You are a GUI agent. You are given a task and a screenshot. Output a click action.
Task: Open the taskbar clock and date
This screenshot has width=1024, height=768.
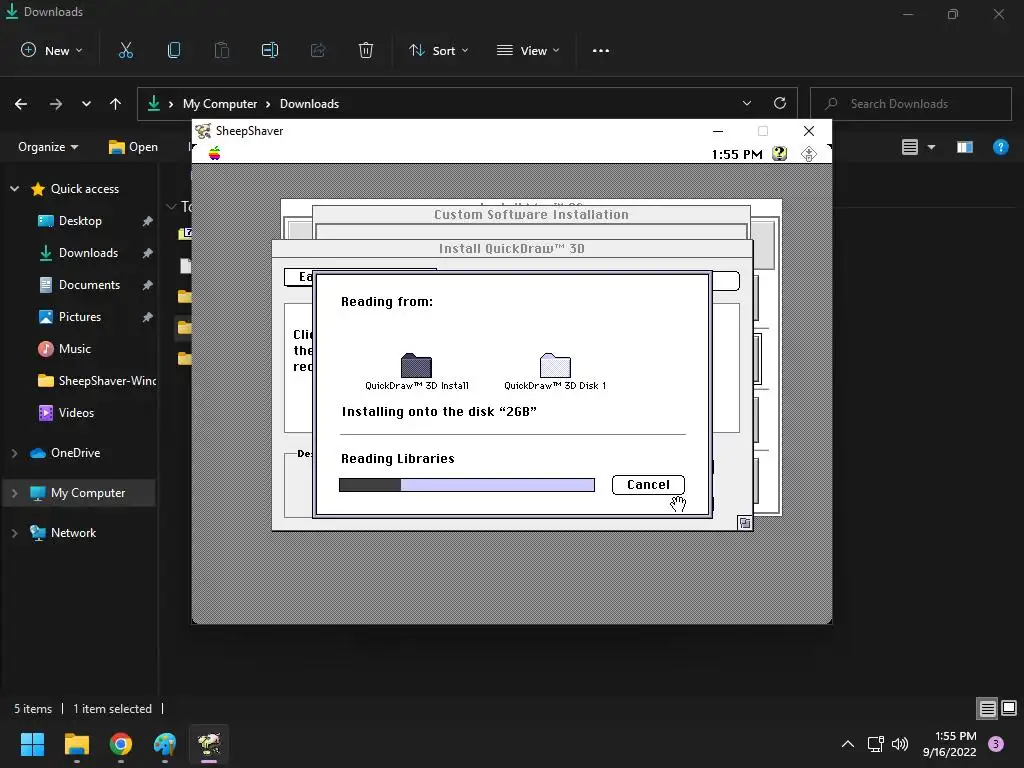click(949, 744)
